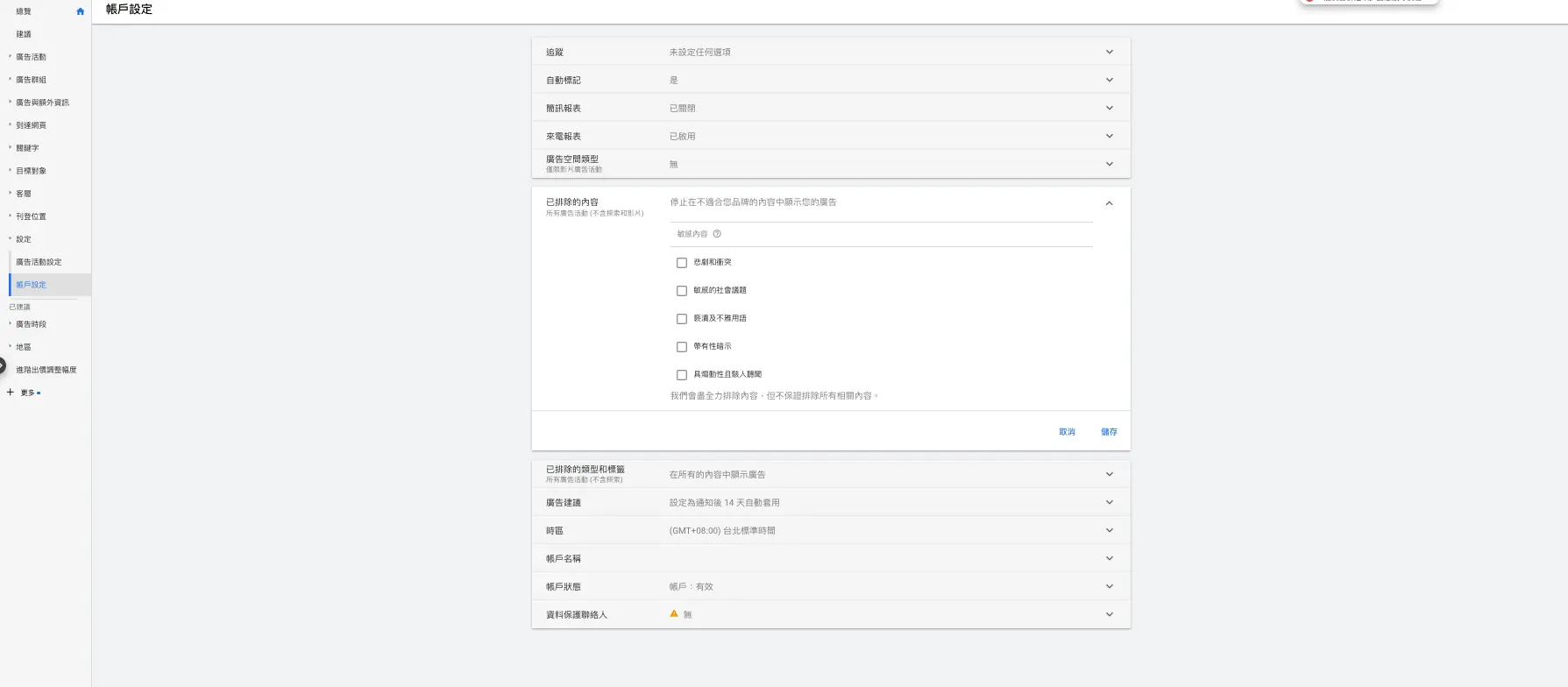Click the 帳戶設定 page title
Screen dimensions: 1568x687
click(129, 10)
